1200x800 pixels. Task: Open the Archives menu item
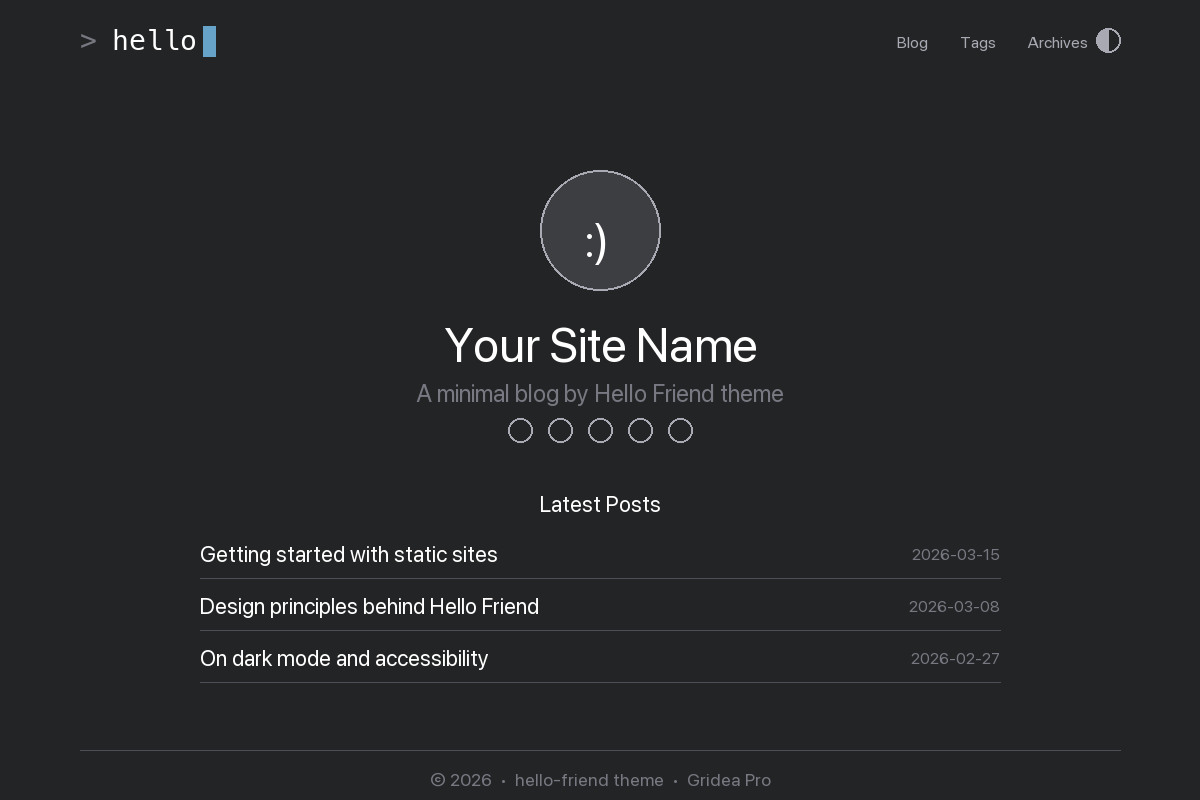tap(1057, 42)
